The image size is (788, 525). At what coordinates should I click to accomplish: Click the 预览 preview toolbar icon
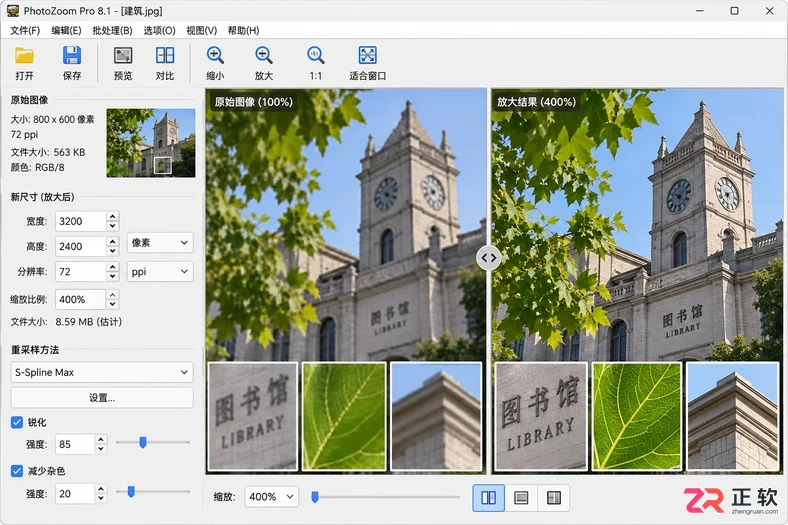click(123, 63)
